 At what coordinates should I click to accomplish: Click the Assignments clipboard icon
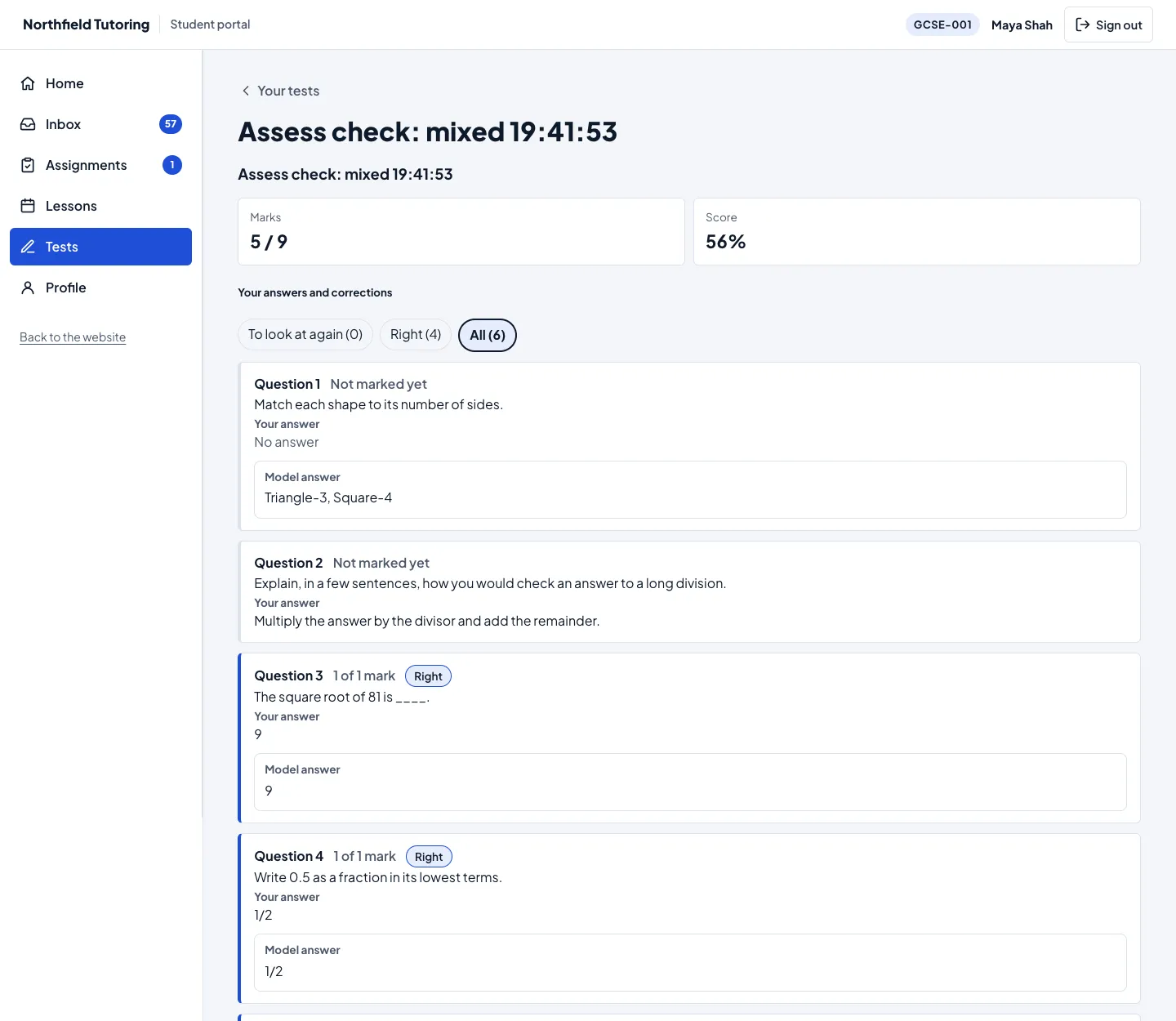click(28, 165)
